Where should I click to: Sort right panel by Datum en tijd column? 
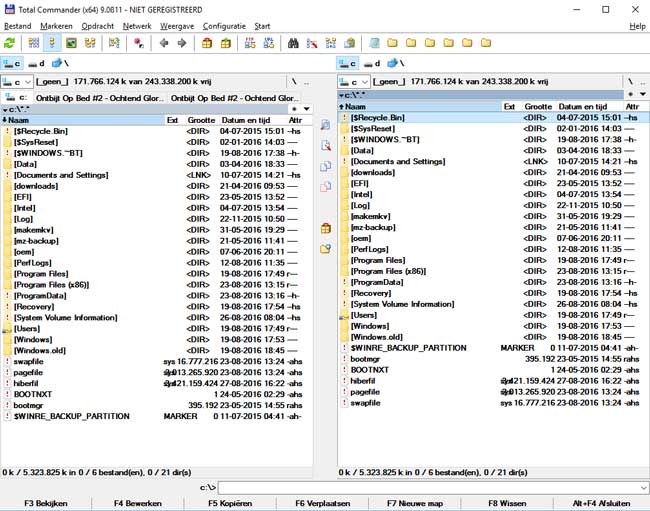click(589, 107)
